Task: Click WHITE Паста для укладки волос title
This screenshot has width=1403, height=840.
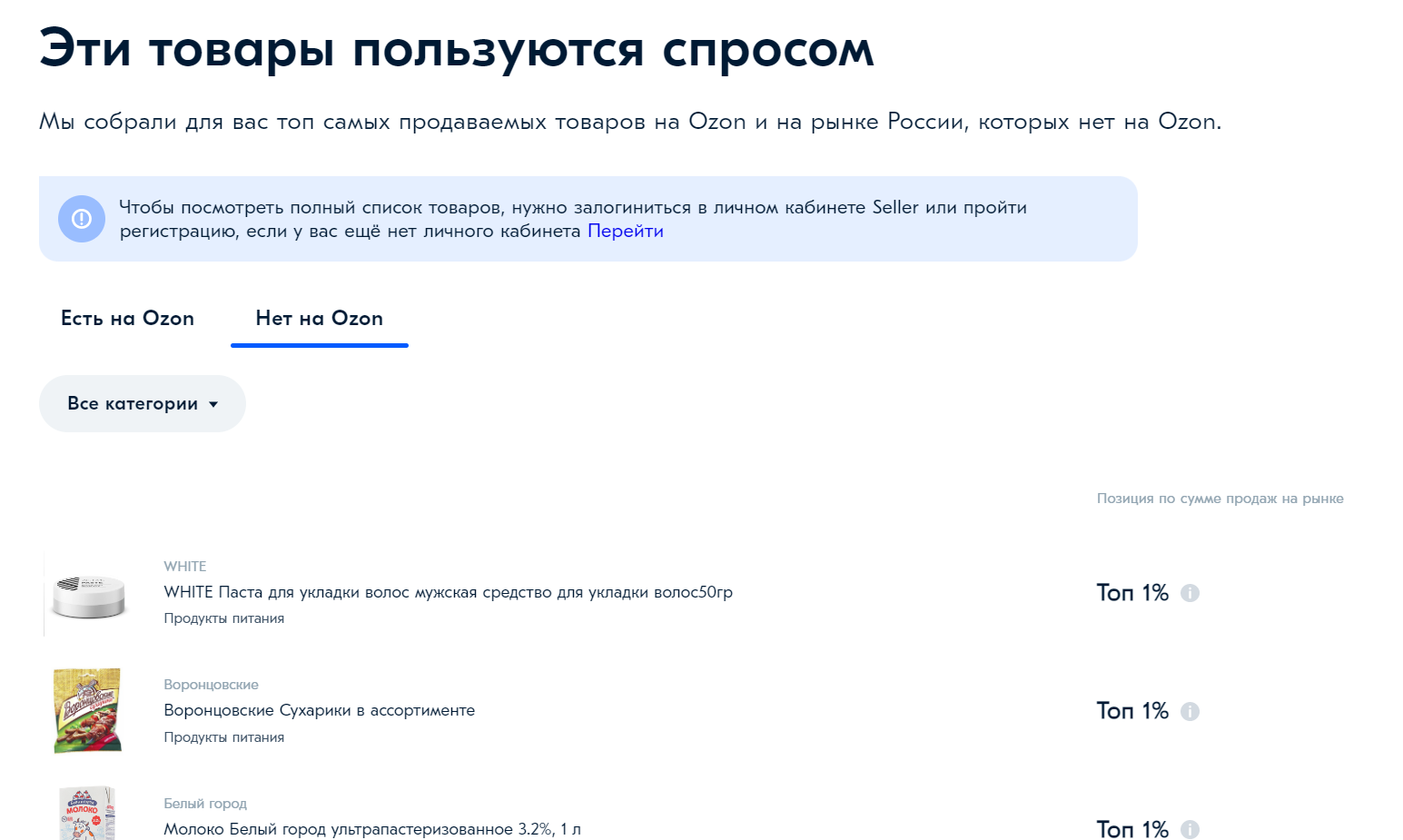Action: click(448, 592)
